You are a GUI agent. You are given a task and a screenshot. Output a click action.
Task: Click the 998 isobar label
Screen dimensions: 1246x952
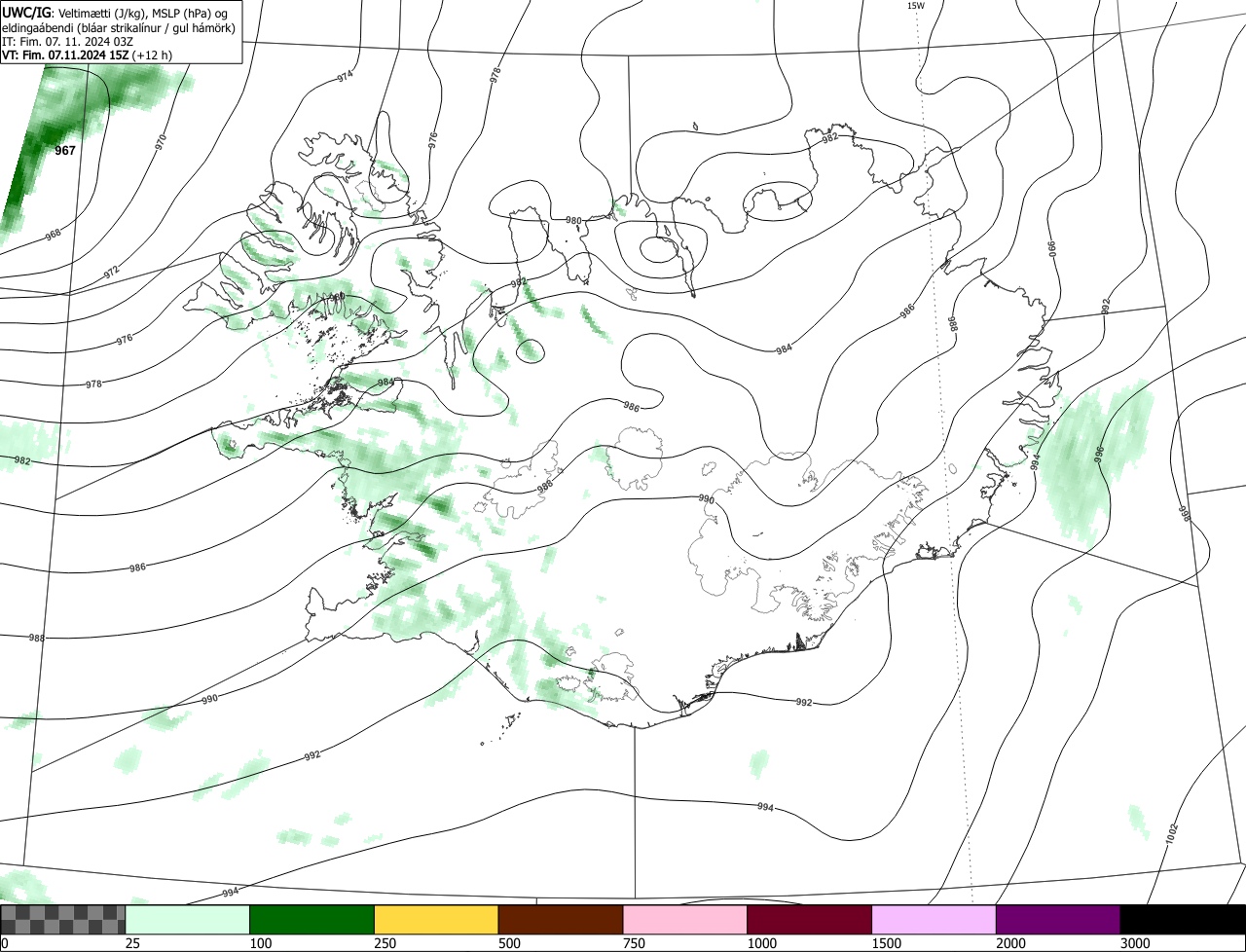pos(1185,513)
